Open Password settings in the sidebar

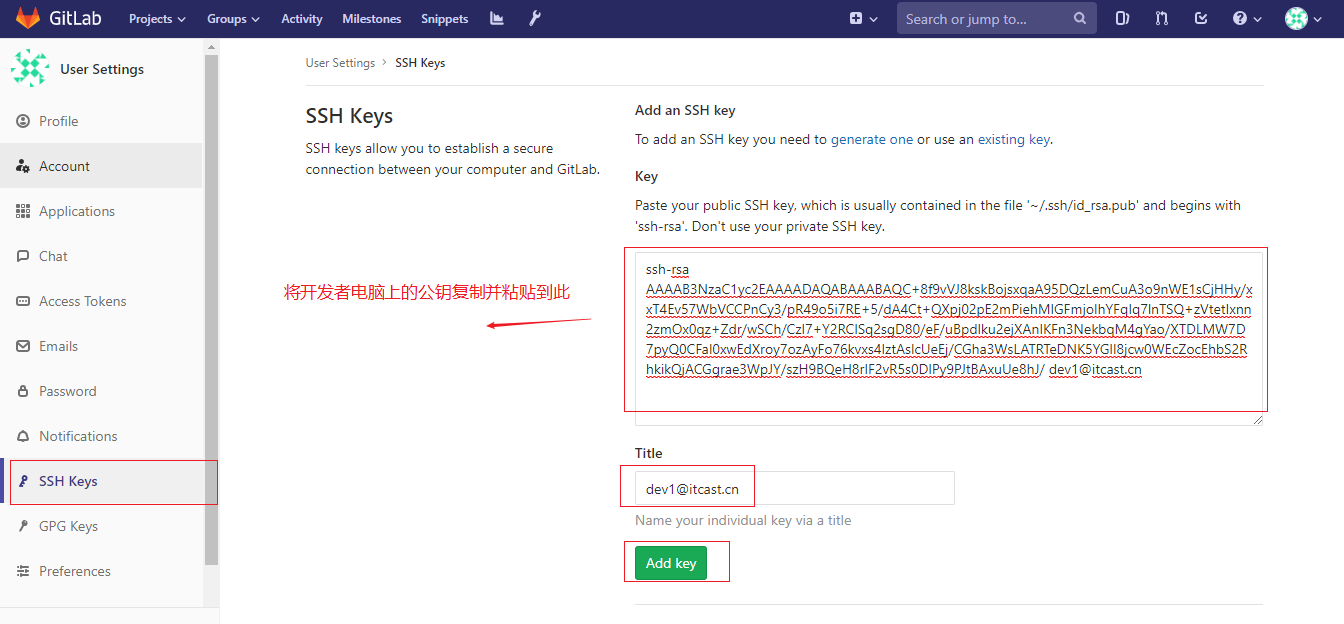[x=101, y=391]
